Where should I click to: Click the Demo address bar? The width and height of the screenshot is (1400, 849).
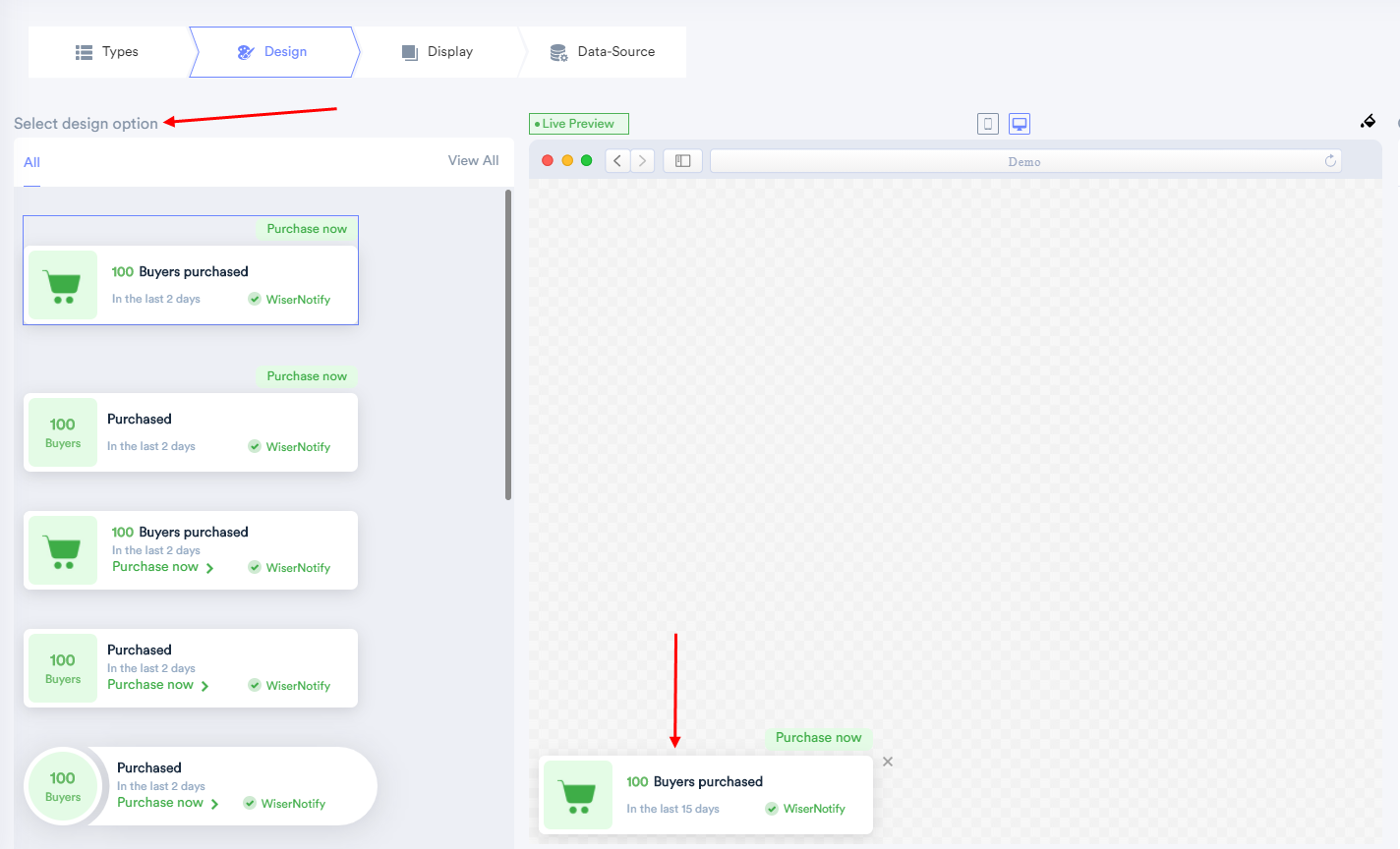[x=1025, y=161]
